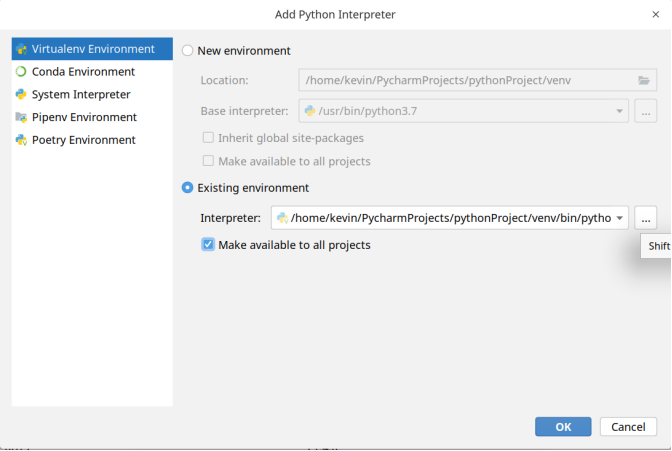Click the folder icon in Location field
672x451 pixels.
(644, 80)
